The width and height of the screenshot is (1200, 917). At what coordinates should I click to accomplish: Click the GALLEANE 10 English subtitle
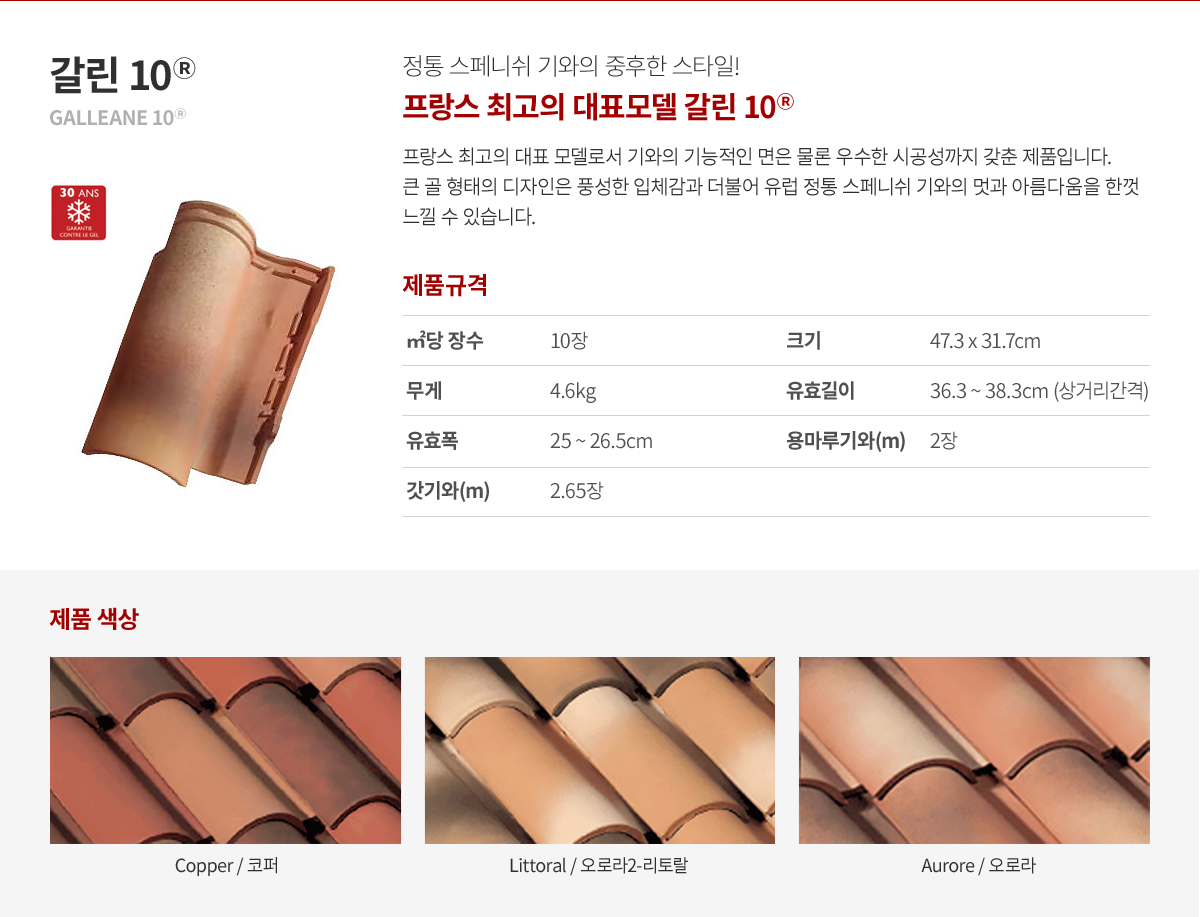[118, 118]
